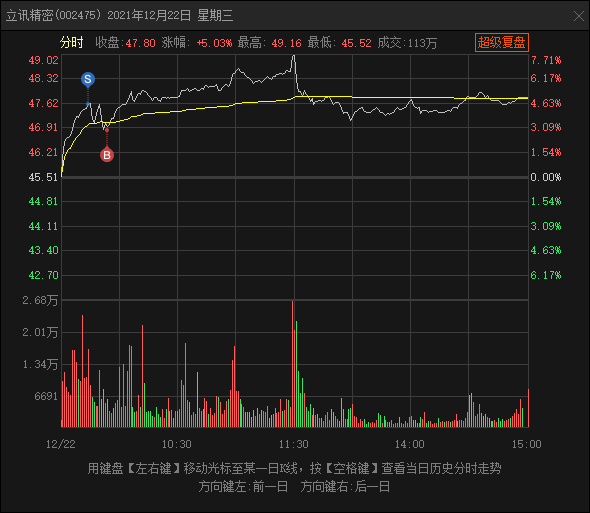Click the 0.00% percentage axis label

tap(546, 177)
